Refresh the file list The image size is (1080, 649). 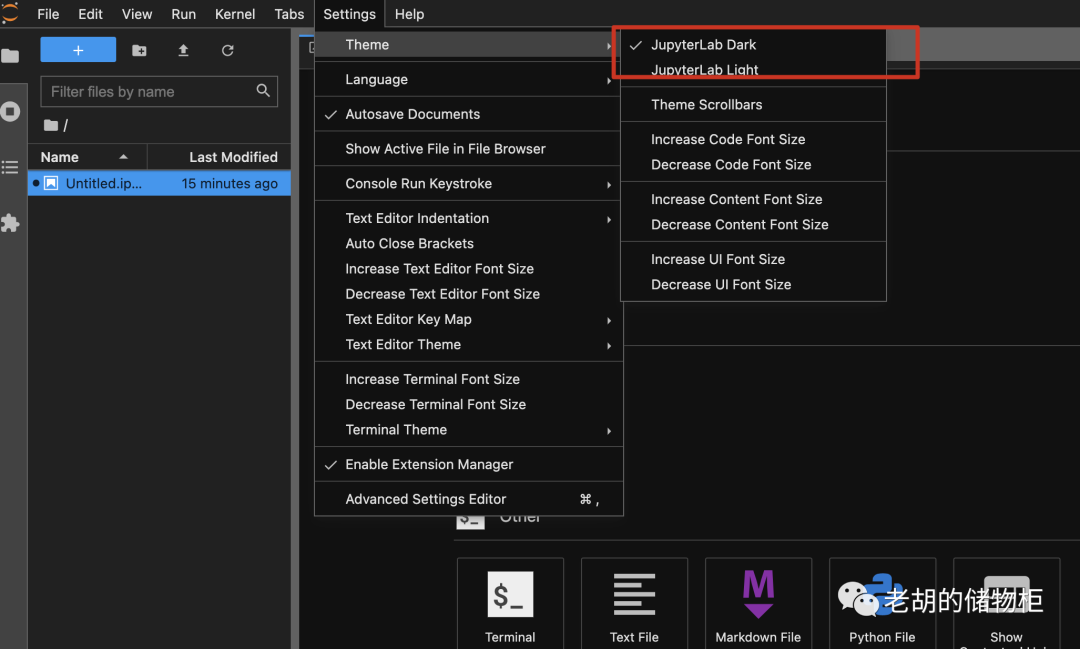tap(227, 50)
